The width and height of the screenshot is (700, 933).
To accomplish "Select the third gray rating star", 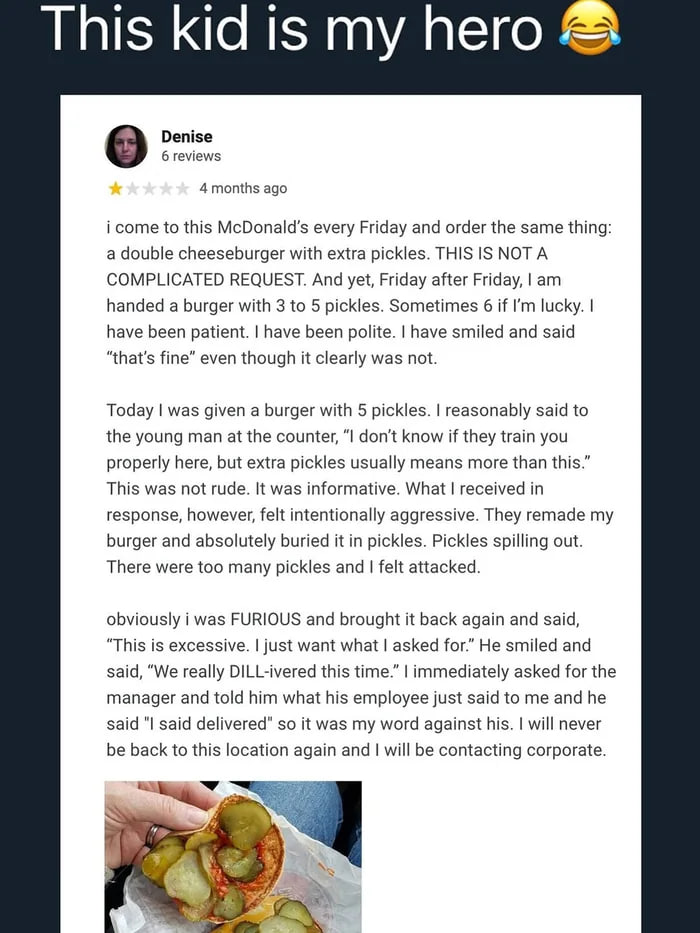I will (x=149, y=188).
